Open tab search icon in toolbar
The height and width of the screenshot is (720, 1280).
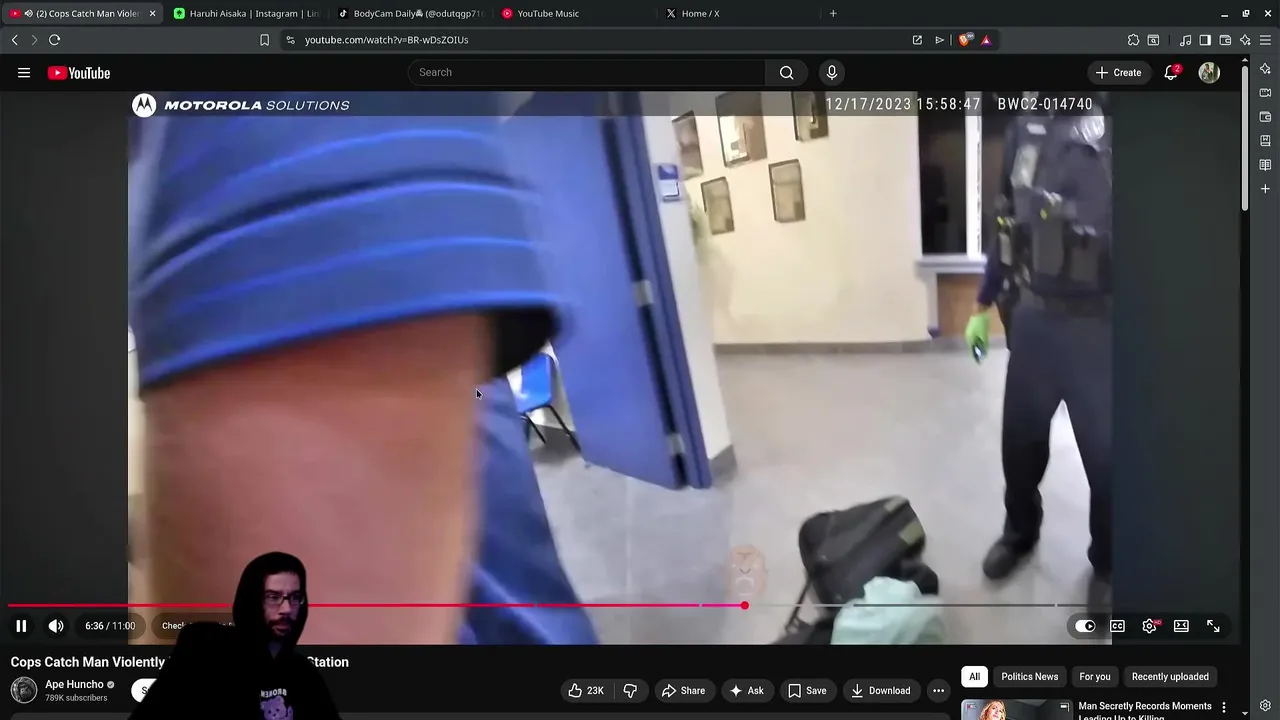click(x=1153, y=40)
